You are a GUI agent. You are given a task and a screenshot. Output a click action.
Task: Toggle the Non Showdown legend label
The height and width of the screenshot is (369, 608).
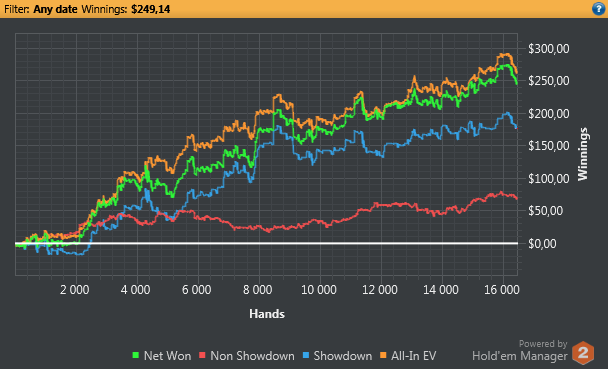[x=252, y=356]
